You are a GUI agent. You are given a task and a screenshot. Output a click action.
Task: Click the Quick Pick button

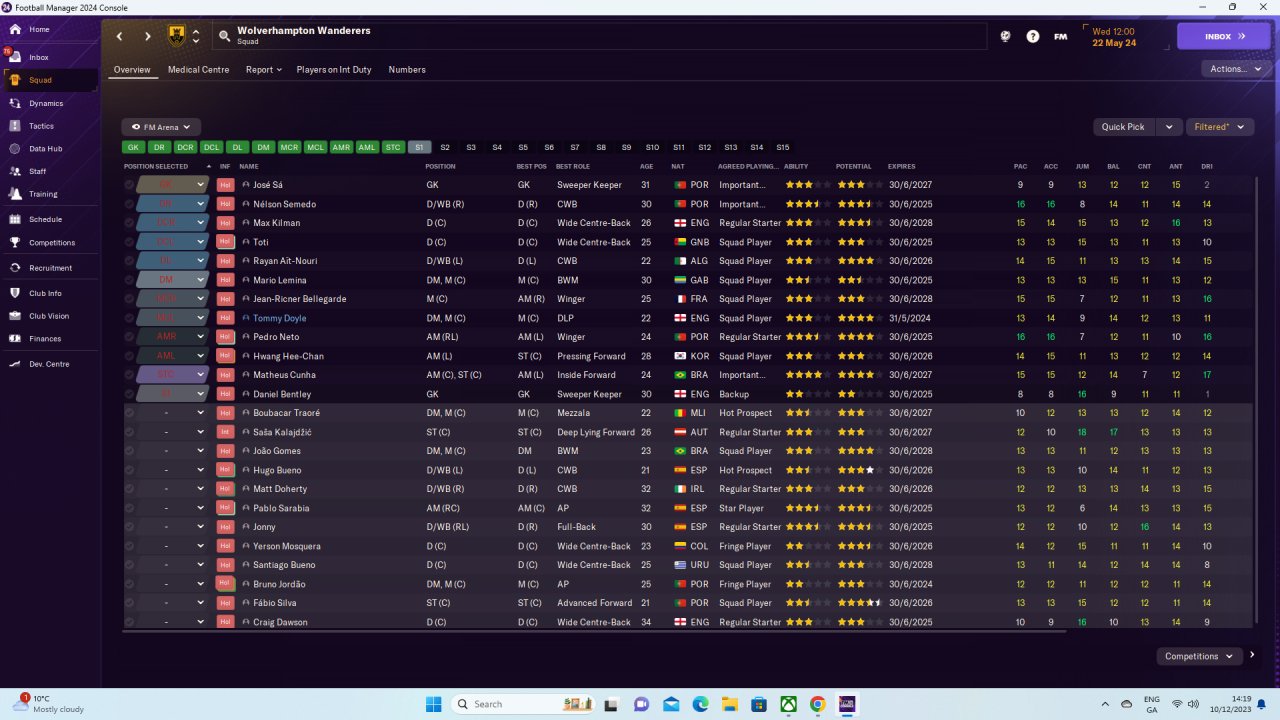click(x=1123, y=127)
